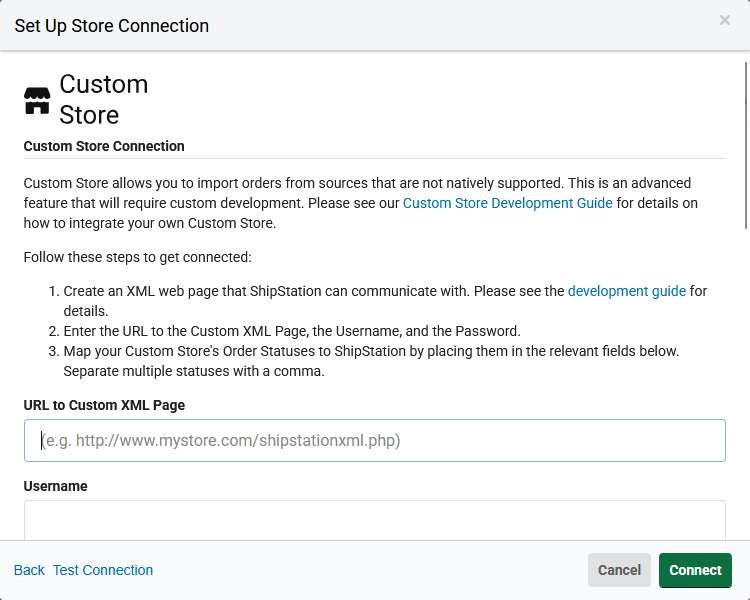Click the "Set Up Store Connection" title bar
Image resolution: width=750 pixels, height=600 pixels.
[112, 26]
